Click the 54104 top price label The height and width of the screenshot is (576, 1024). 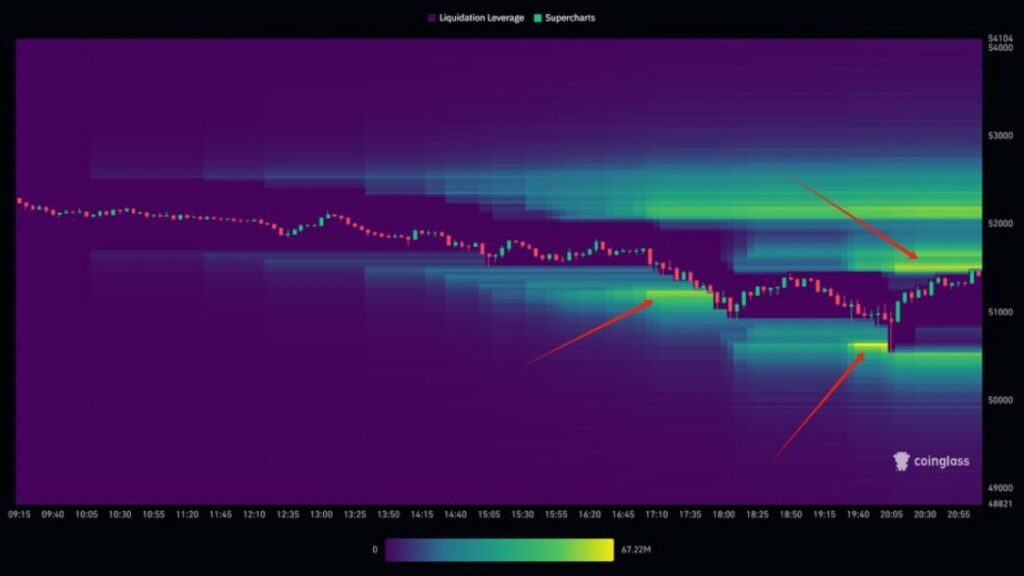pos(1000,39)
